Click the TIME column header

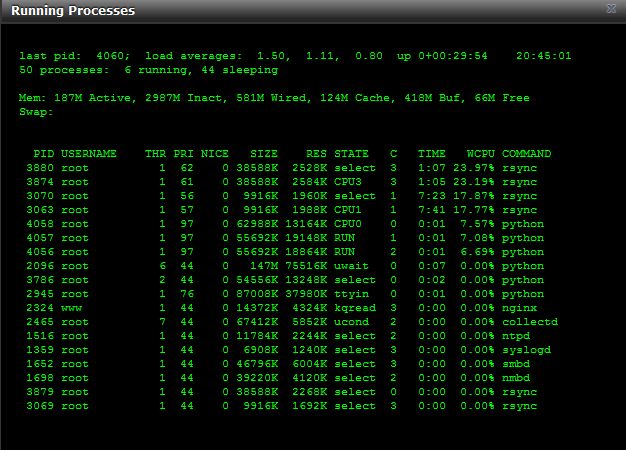coord(432,154)
